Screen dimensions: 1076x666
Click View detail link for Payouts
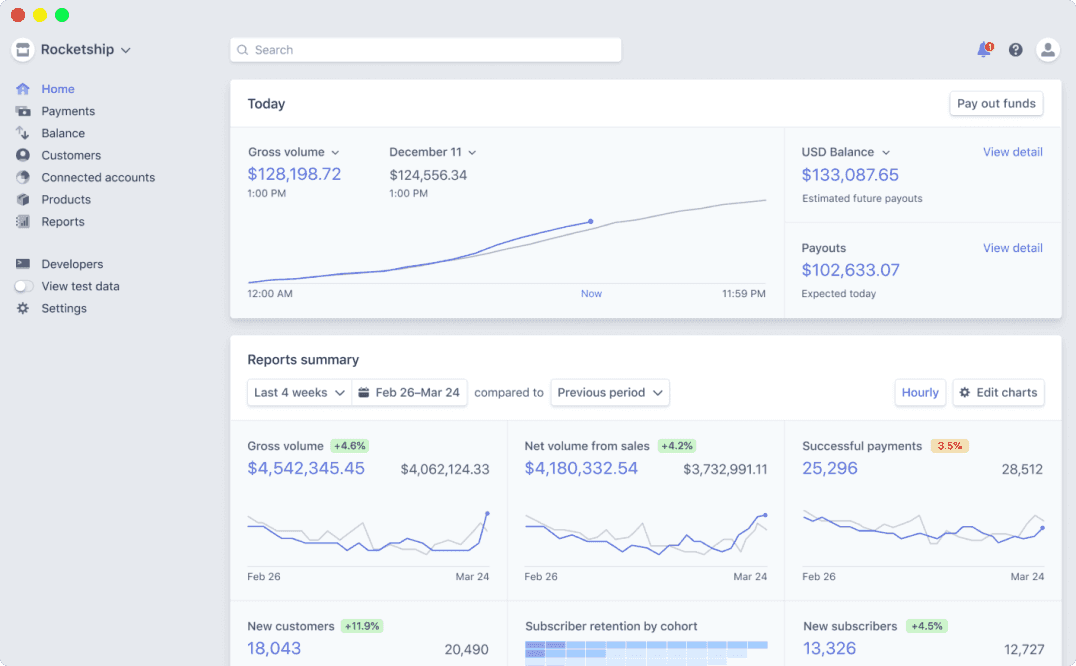point(1012,248)
